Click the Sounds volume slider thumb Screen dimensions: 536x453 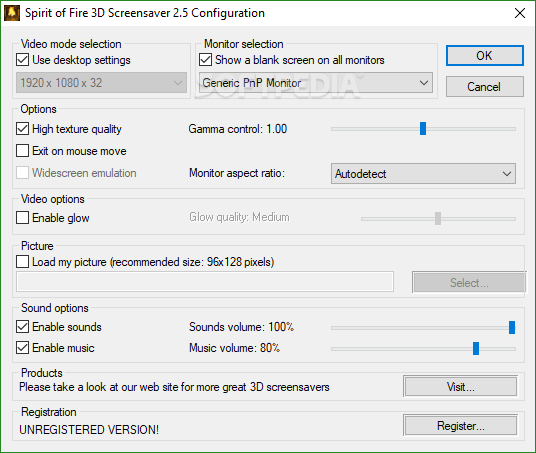tap(512, 328)
